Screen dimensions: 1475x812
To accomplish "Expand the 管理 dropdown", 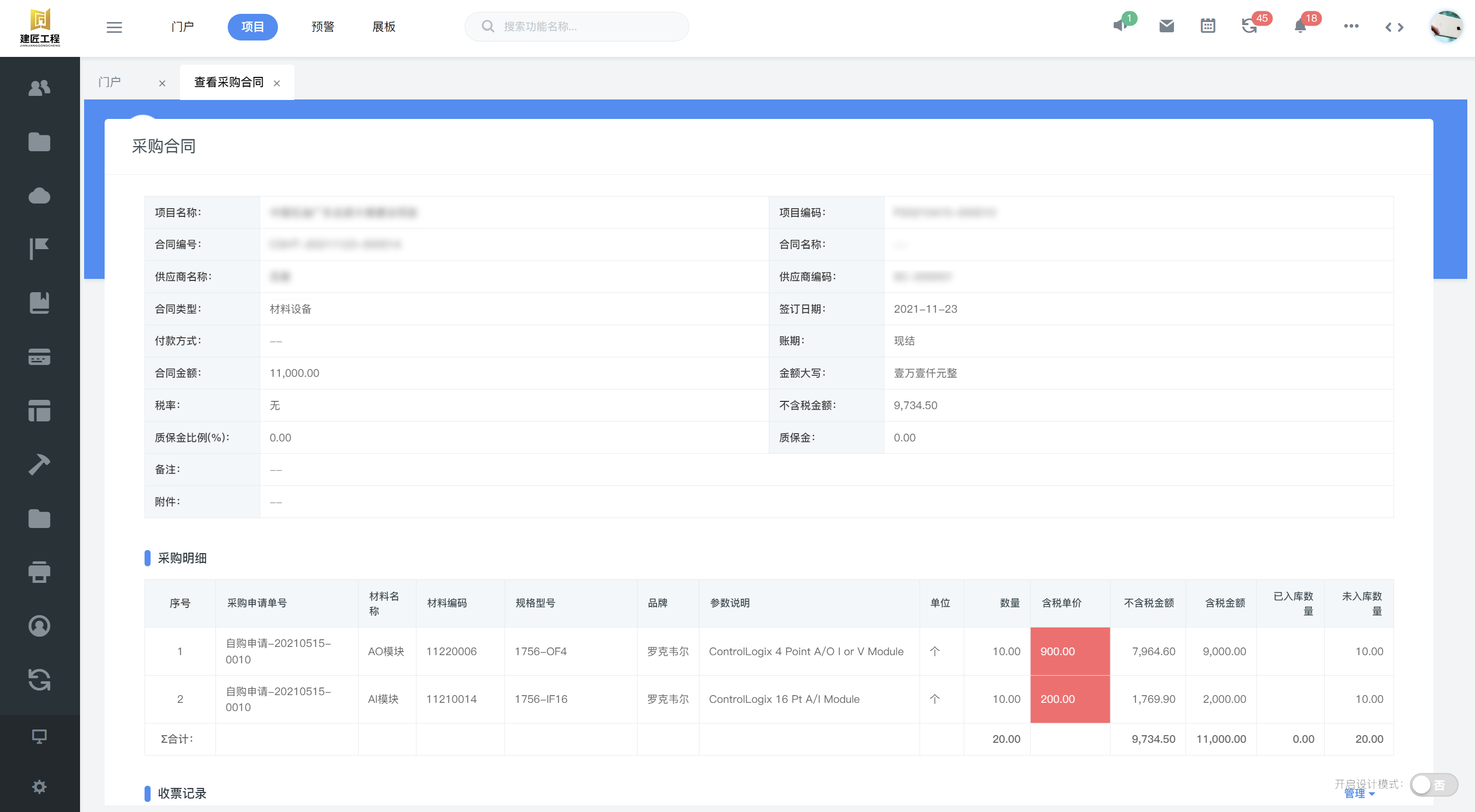I will pos(1359,794).
